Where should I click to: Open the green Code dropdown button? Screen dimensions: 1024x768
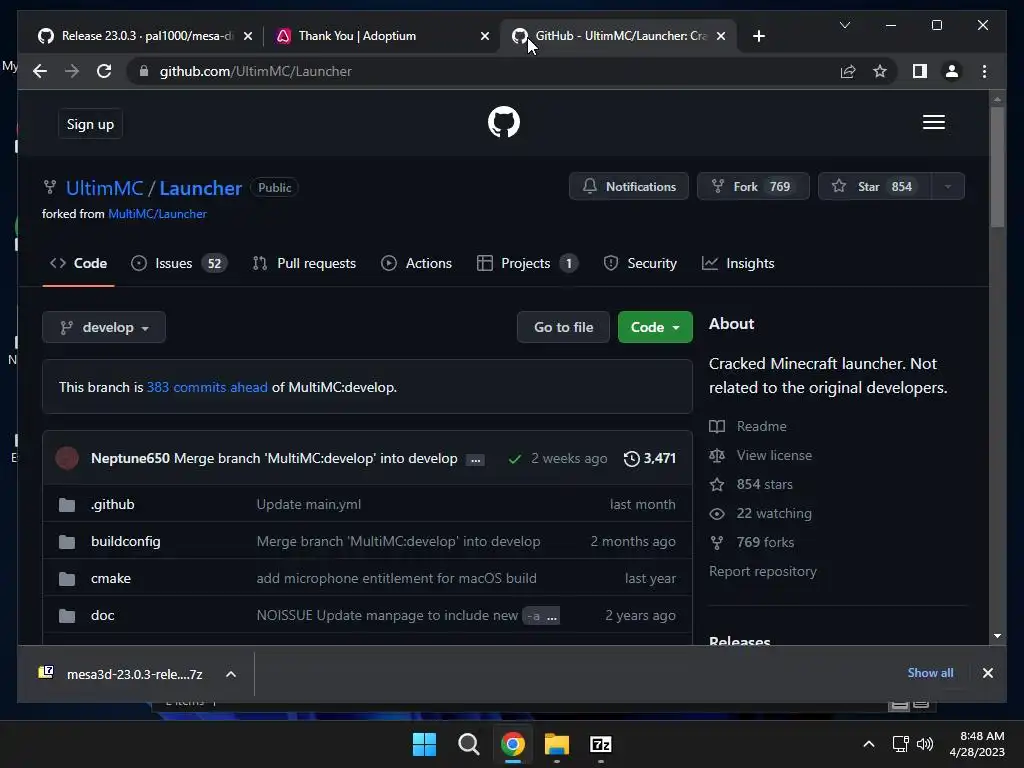pyautogui.click(x=655, y=327)
